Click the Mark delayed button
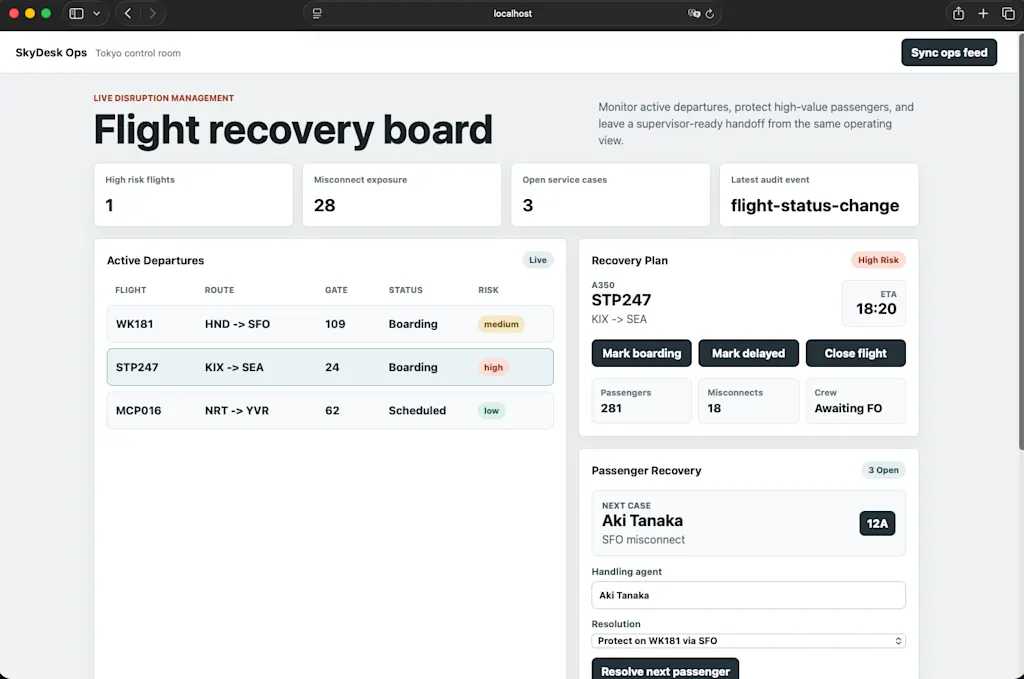Screen dimensions: 1024x679 [748, 353]
